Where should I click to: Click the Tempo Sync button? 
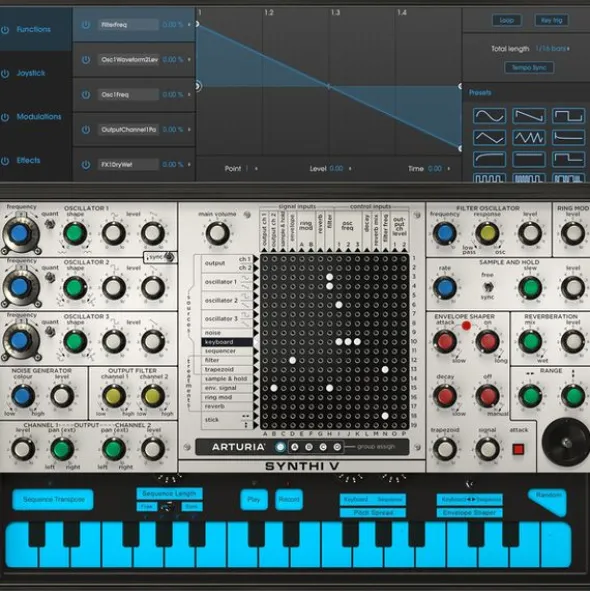[529, 68]
